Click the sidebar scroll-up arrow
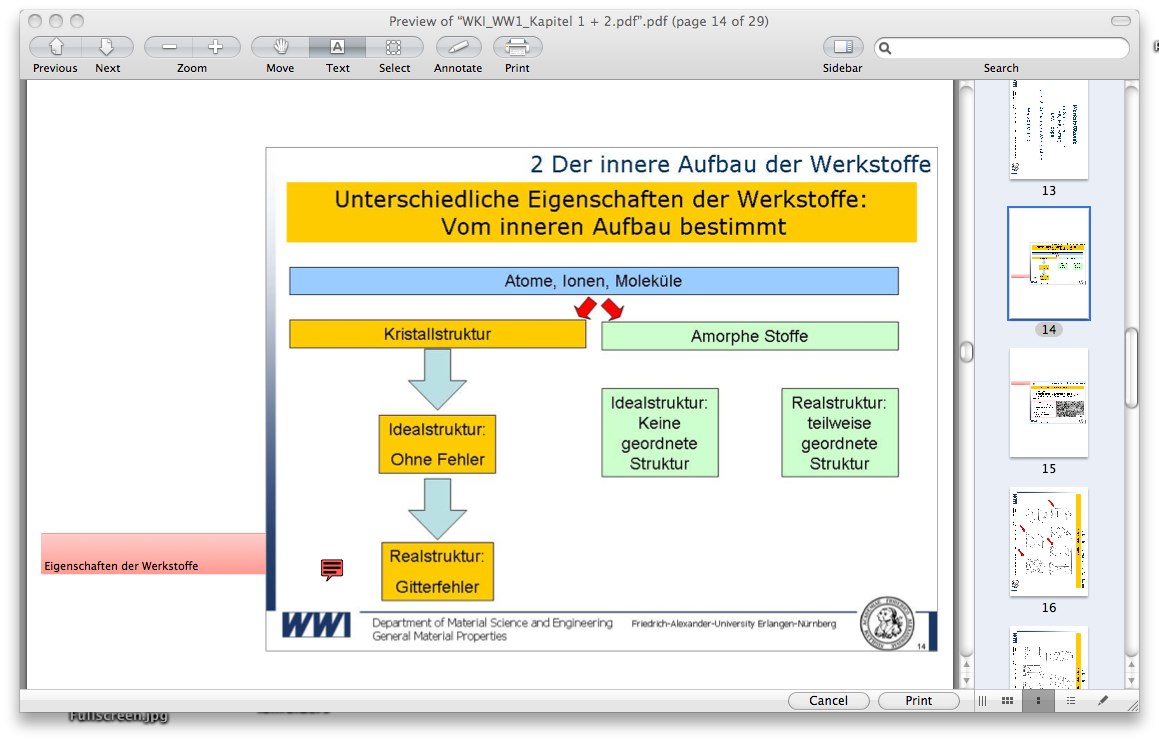Viewport: 1159px width, 742px height. pyautogui.click(x=1131, y=665)
